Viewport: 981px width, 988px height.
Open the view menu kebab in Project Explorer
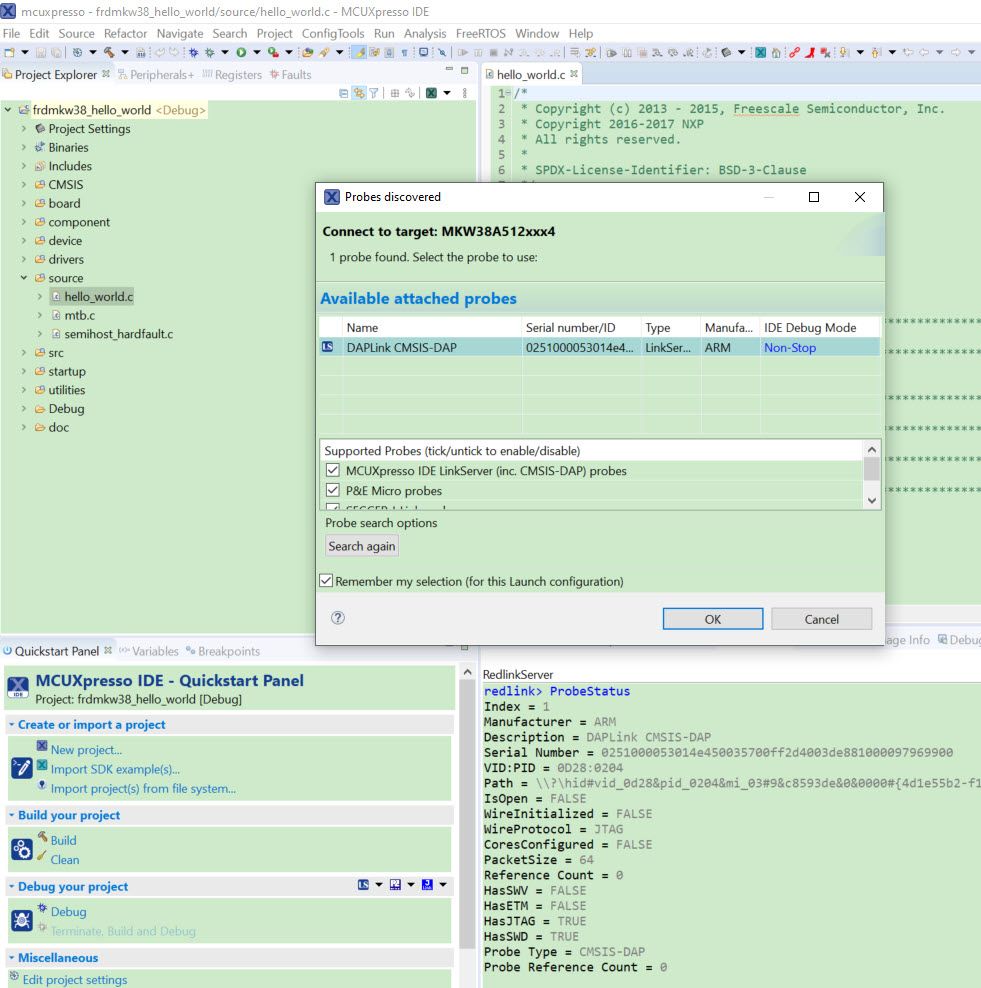(x=464, y=93)
